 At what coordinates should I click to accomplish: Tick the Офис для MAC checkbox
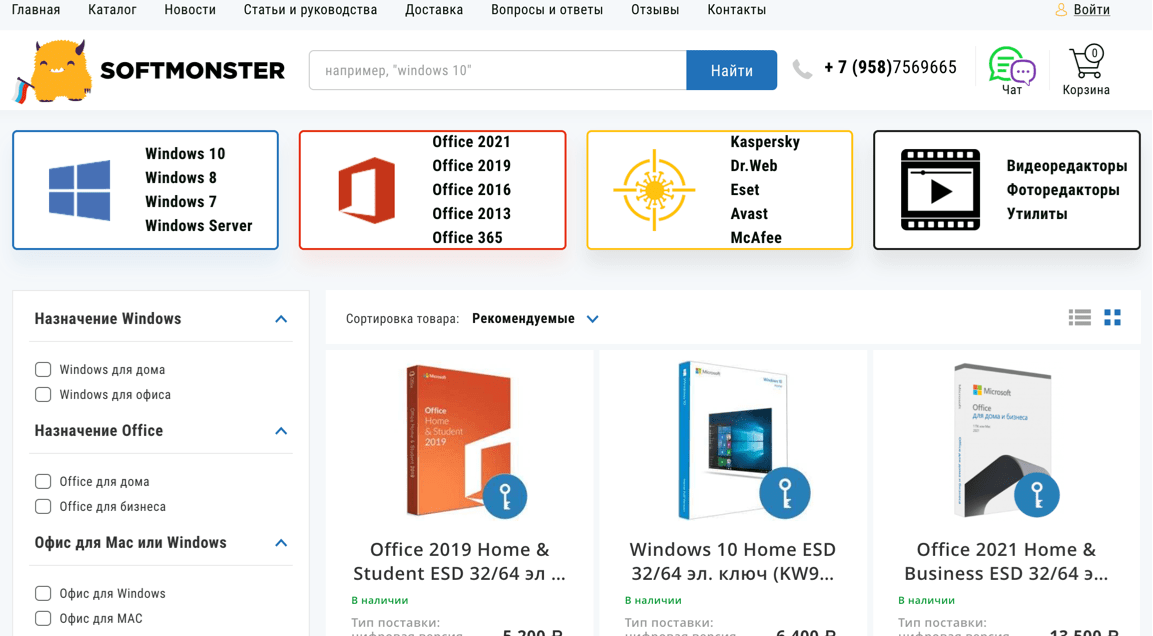[43, 618]
